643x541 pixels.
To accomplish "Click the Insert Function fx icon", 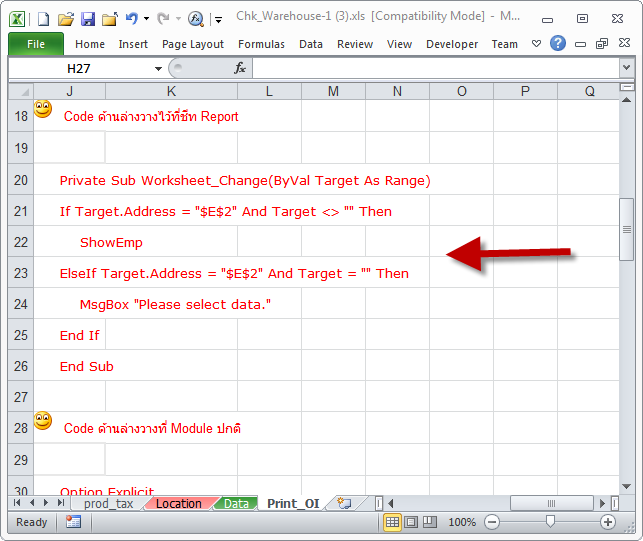I will (x=240, y=68).
